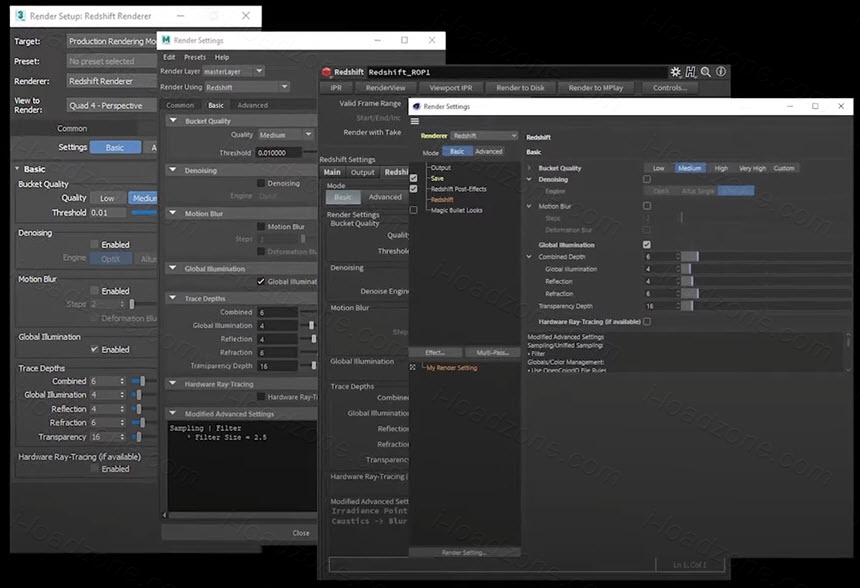Toggle Motion Blur checkbox in Maya Render Settings
The width and height of the screenshot is (860, 588).
[x=261, y=226]
